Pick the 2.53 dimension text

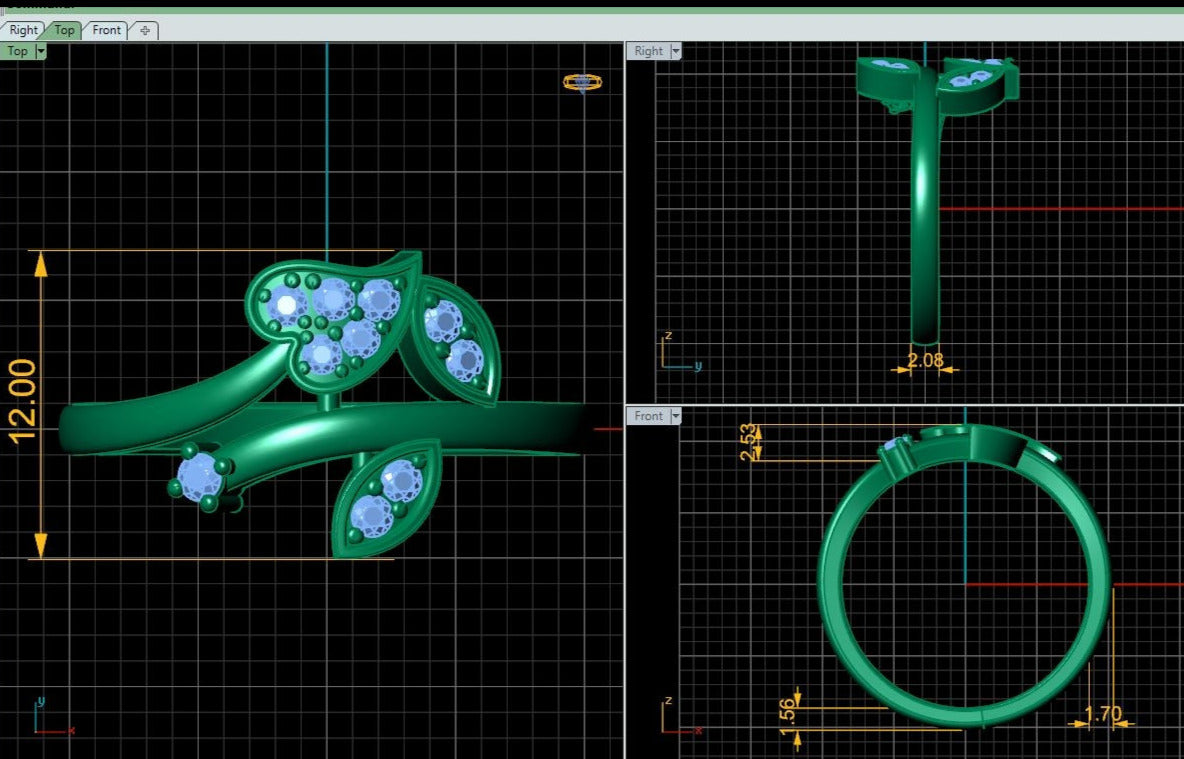pyautogui.click(x=746, y=444)
